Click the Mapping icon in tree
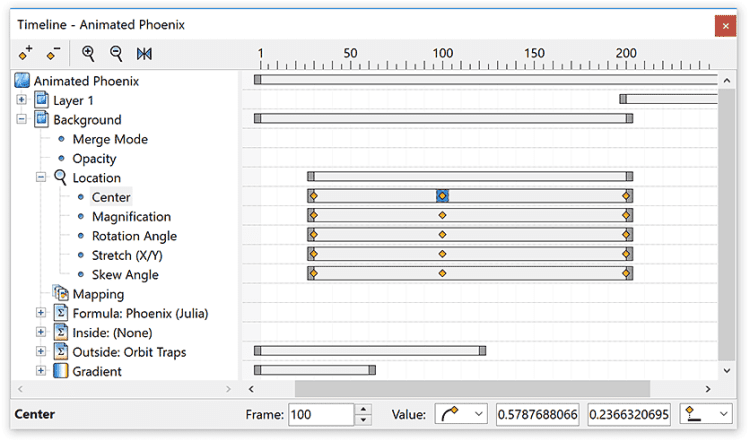The height and width of the screenshot is (441, 750). click(60, 293)
